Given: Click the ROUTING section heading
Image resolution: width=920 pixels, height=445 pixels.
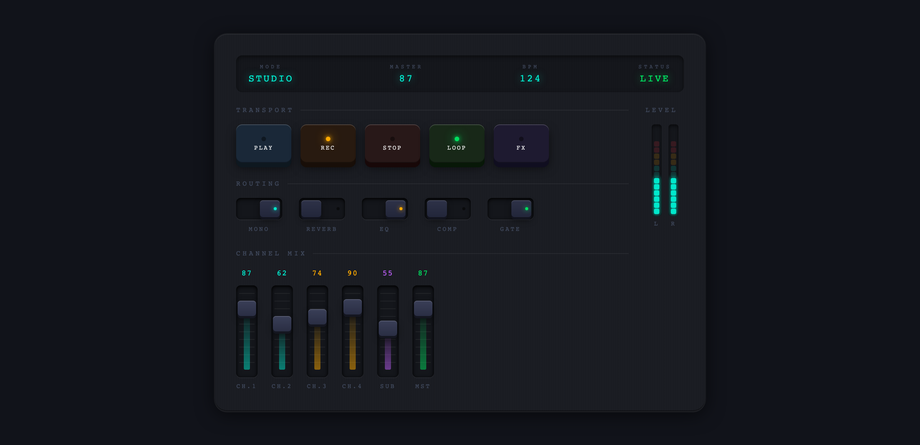Looking at the screenshot, I should point(258,184).
